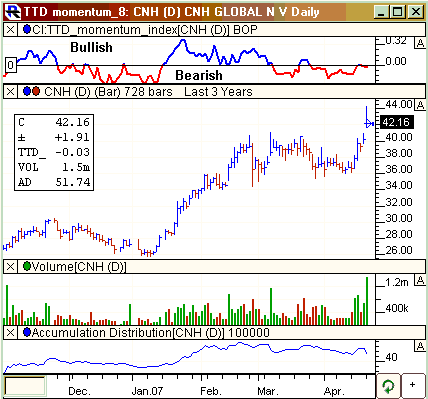The image size is (428, 399).
Task: Click the CI:TTD_momentum_index[CNH (D)] BOP title
Action: click(x=145, y=30)
